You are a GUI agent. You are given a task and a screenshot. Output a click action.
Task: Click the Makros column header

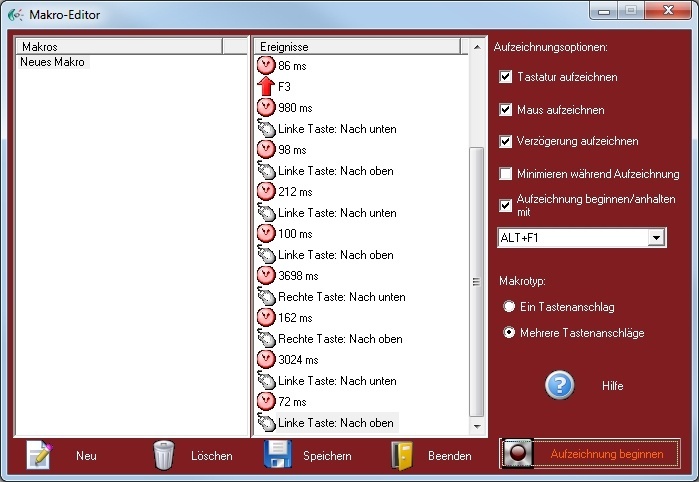click(x=119, y=46)
